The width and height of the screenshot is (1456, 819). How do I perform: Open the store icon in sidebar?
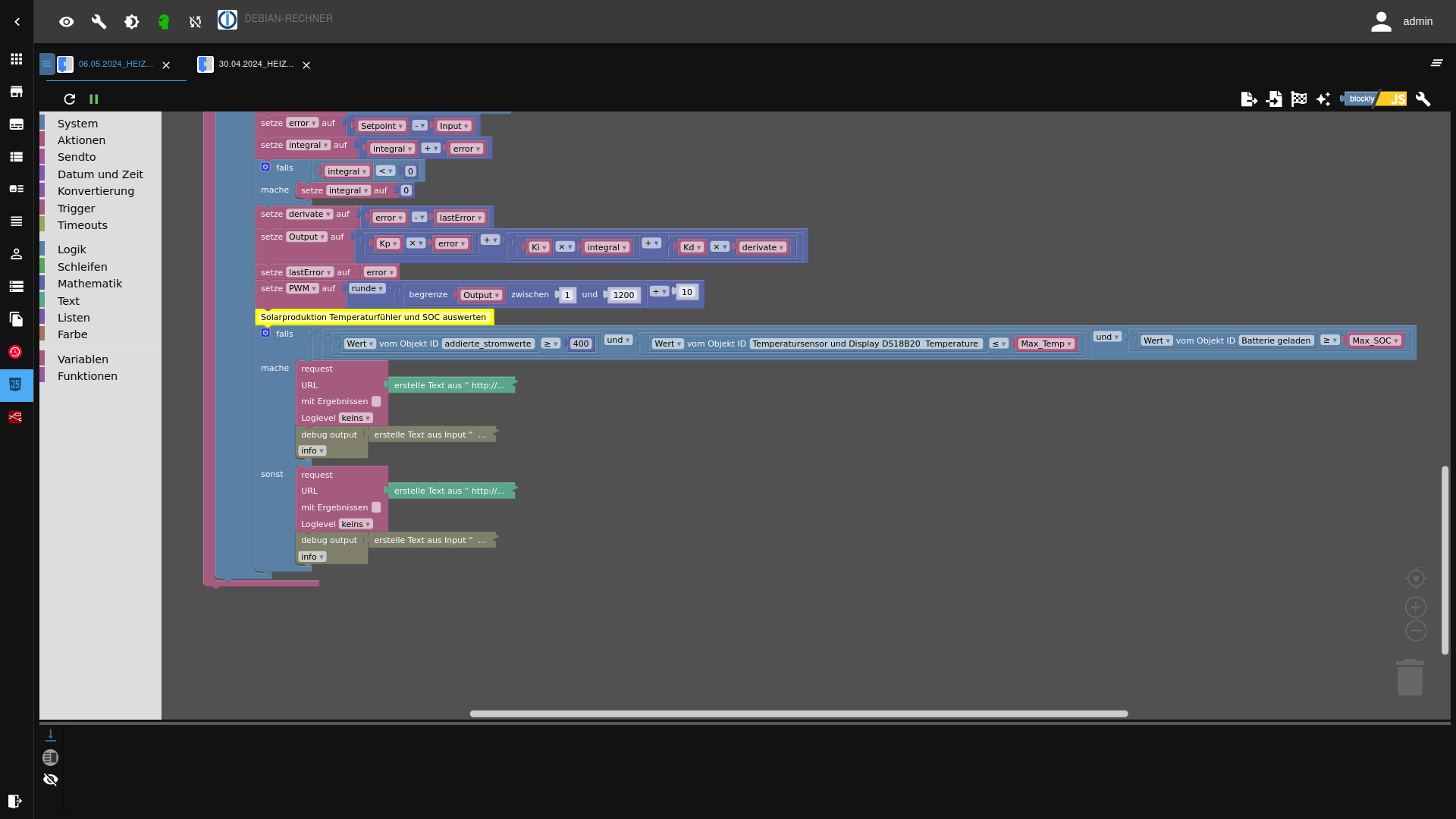click(x=16, y=92)
